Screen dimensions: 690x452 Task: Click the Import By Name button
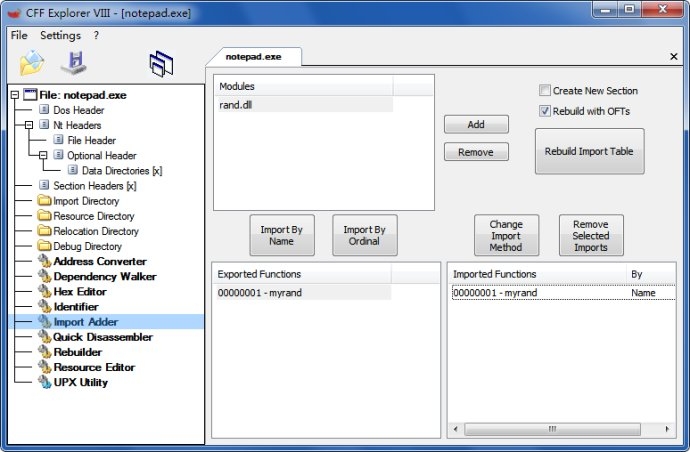tap(282, 235)
